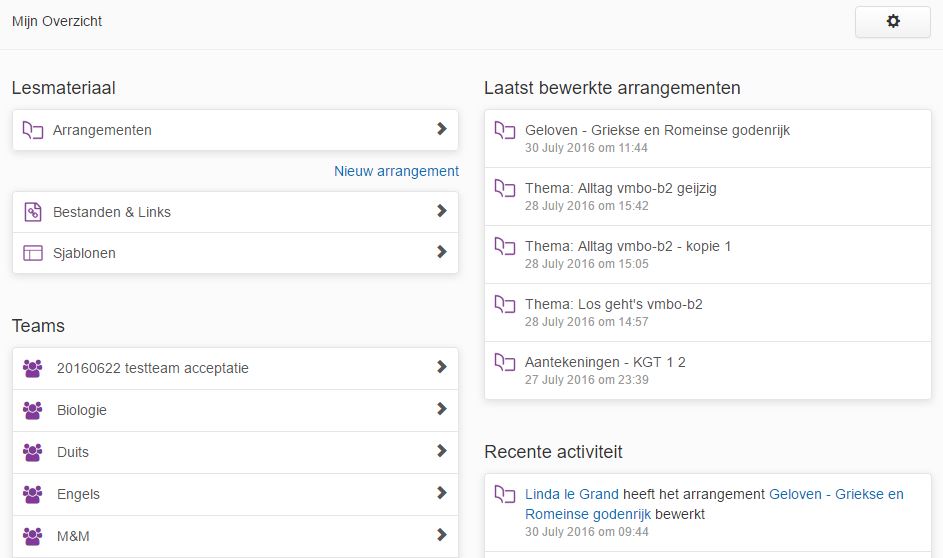The height and width of the screenshot is (558, 943).
Task: Create a Nieuw arrangement via link
Action: 396,171
